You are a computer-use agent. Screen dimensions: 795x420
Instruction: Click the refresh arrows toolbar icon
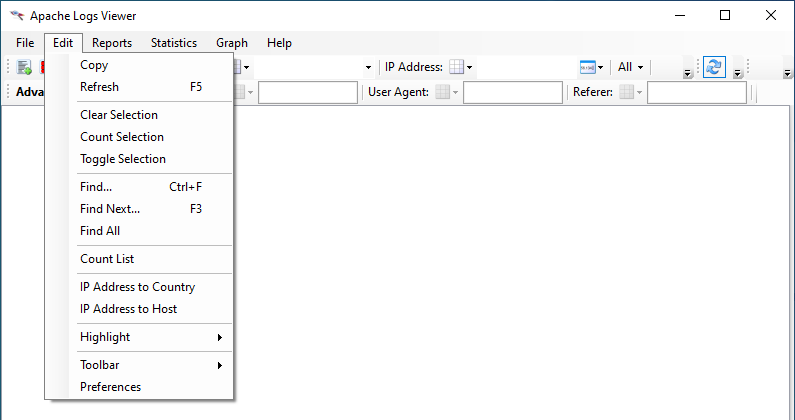tap(714, 67)
